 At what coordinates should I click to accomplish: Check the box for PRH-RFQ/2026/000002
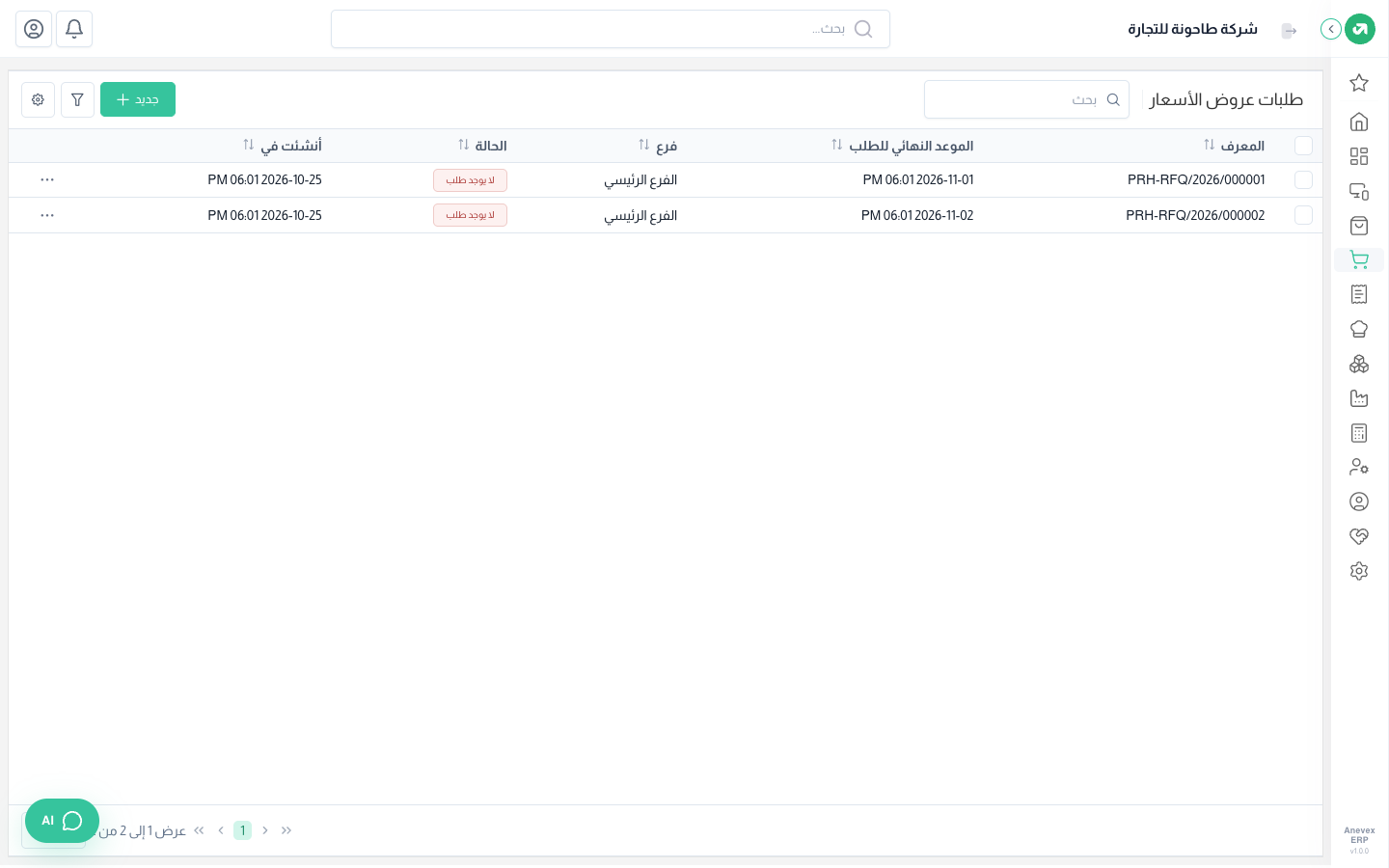pyautogui.click(x=1303, y=215)
